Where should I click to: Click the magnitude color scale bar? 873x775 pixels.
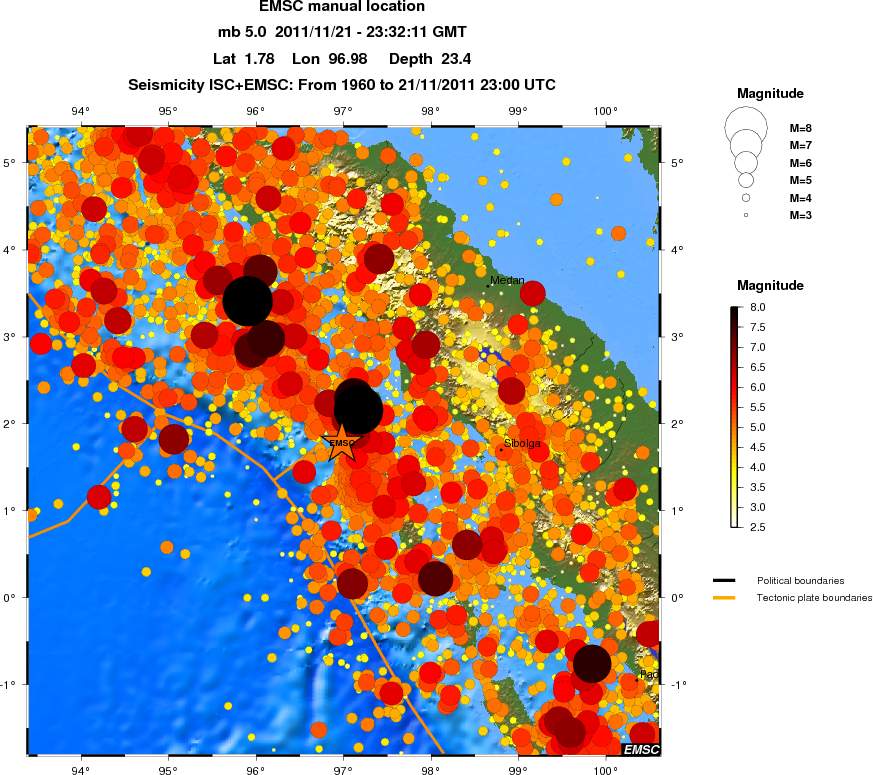tap(735, 416)
